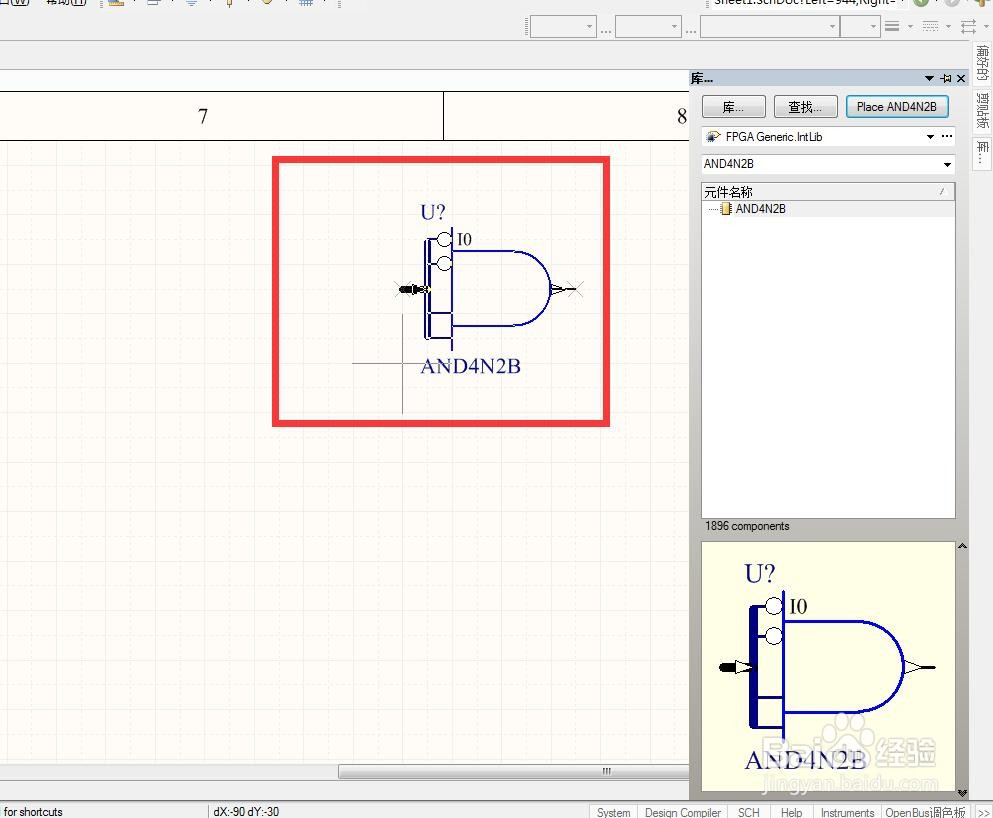Open the Design Compiler panel menu
The width and height of the screenshot is (993, 818).
pyautogui.click(x=683, y=812)
